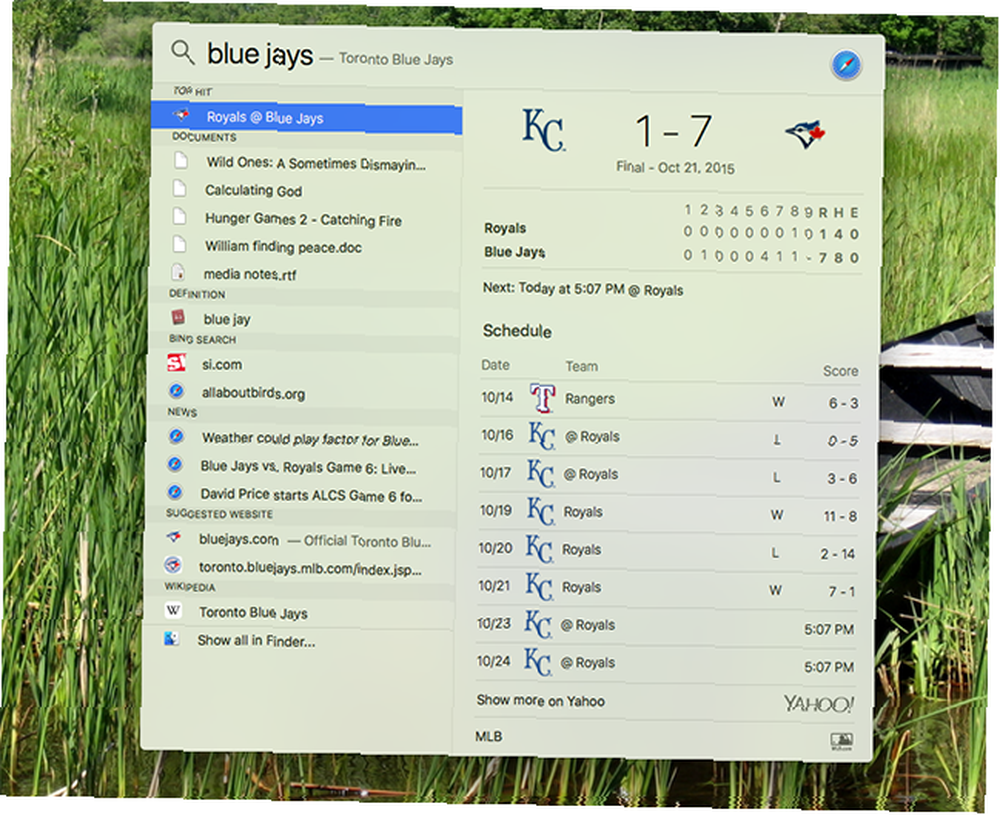Click the Safari icon beside allaboutbirds.org

[176, 390]
